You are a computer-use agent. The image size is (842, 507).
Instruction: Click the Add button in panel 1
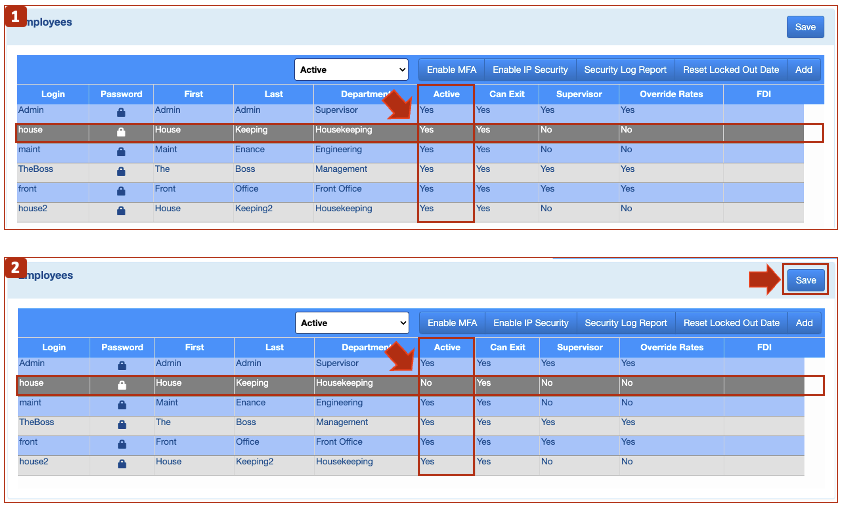click(803, 70)
